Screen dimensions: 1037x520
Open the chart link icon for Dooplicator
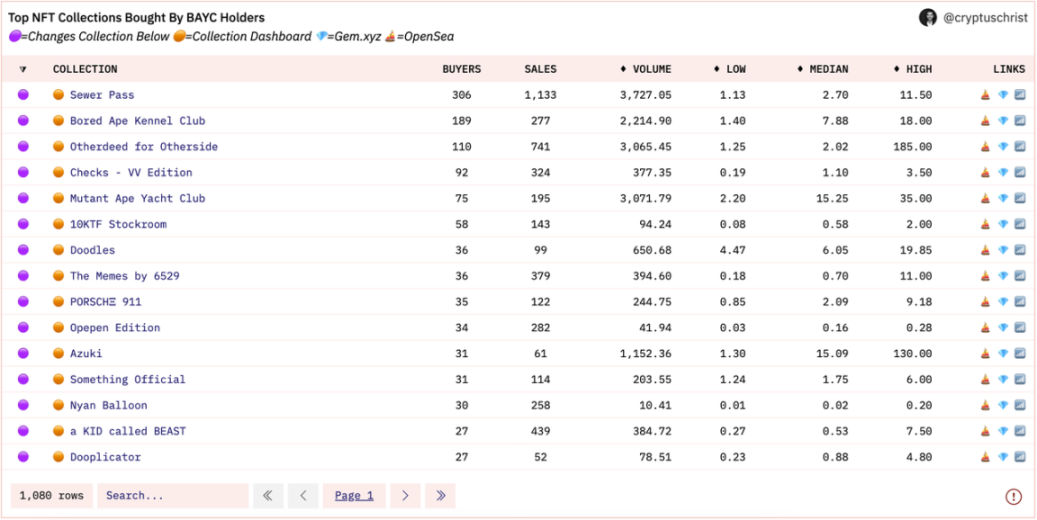1020,457
